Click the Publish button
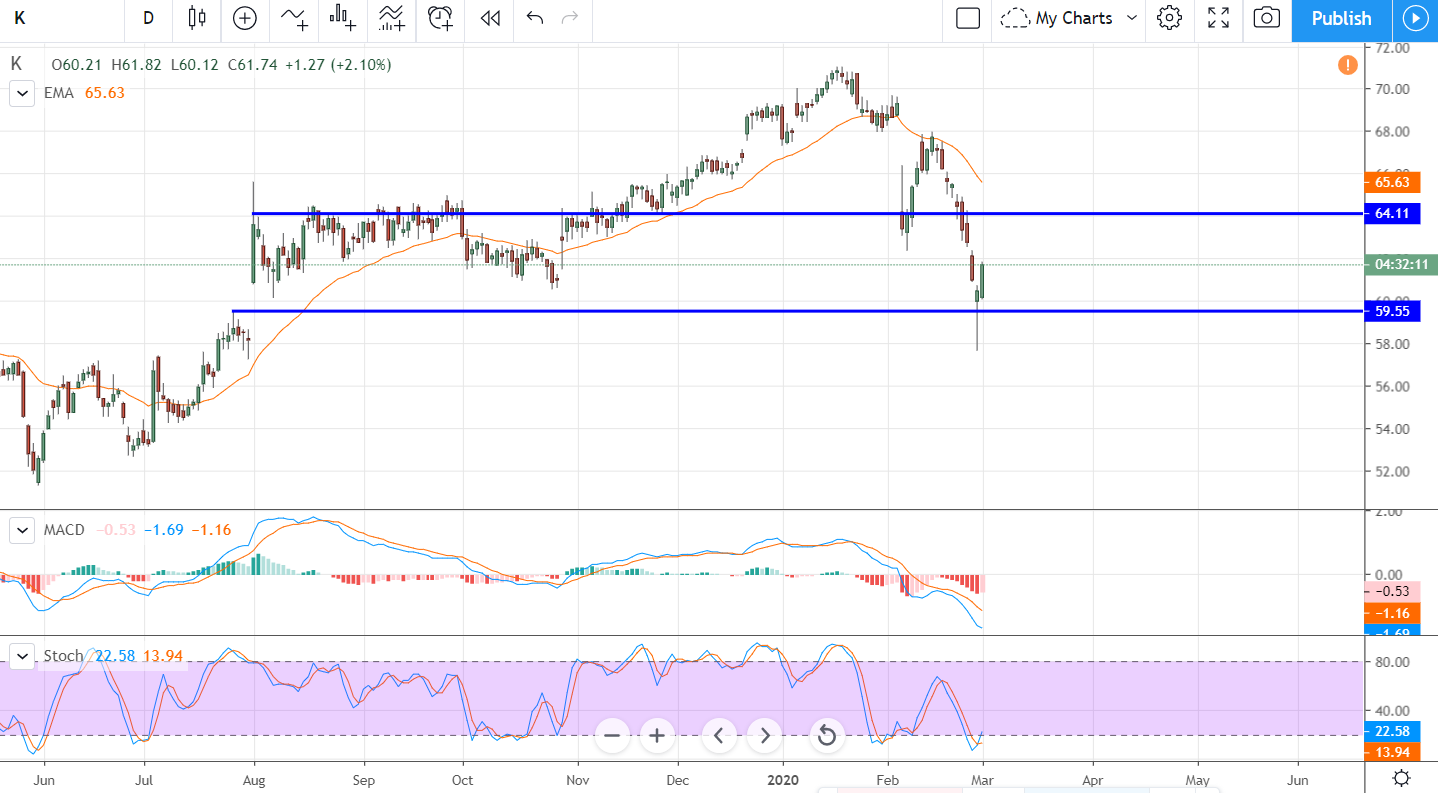The width and height of the screenshot is (1438, 793). (x=1341, y=18)
